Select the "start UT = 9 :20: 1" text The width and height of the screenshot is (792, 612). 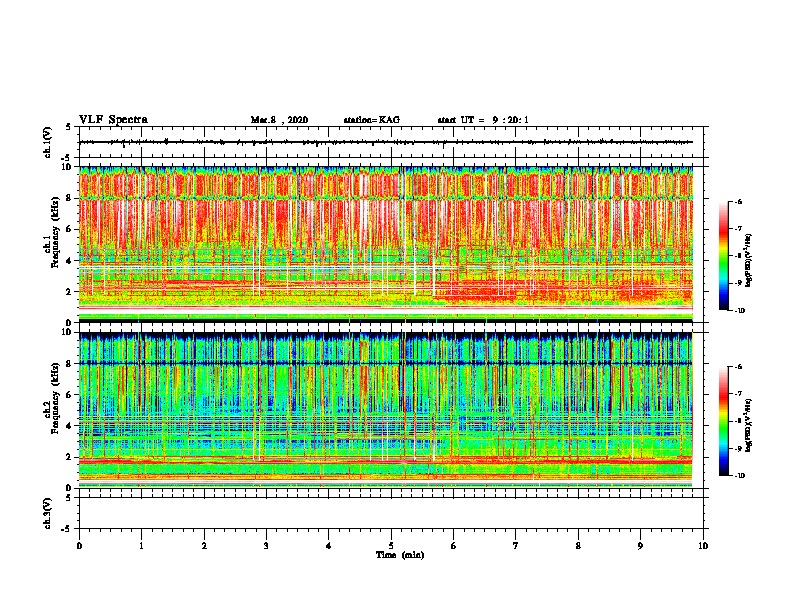(x=483, y=120)
